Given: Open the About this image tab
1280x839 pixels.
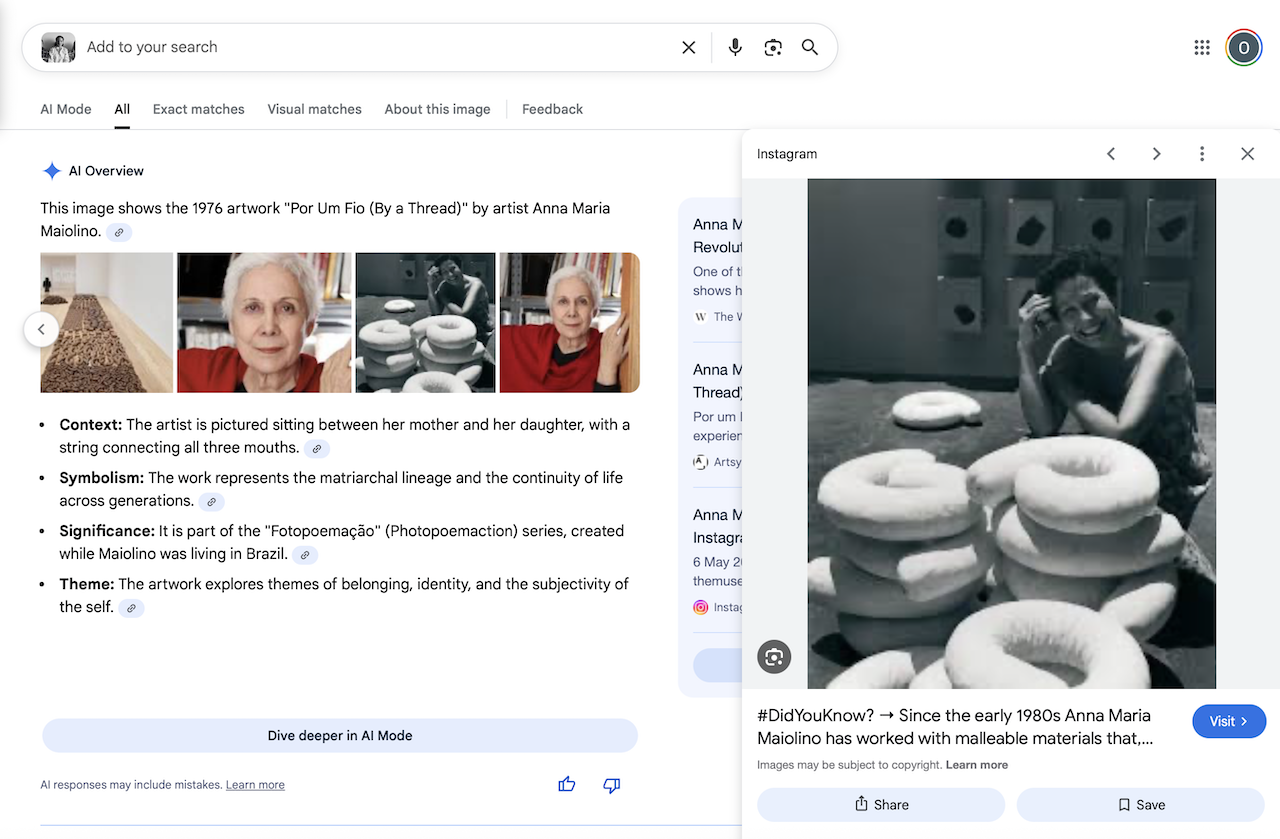Looking at the screenshot, I should click(x=437, y=109).
